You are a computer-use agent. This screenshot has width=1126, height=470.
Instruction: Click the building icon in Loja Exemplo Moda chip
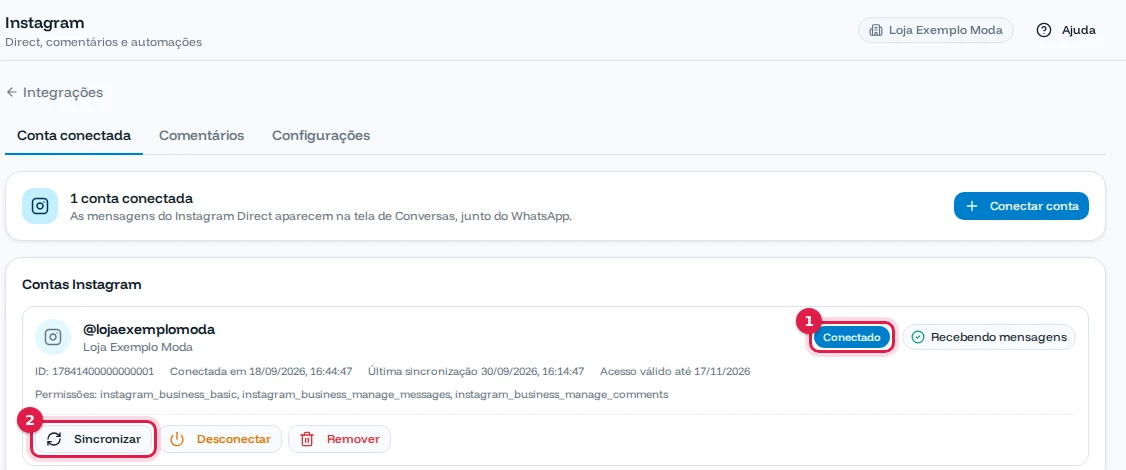point(875,30)
